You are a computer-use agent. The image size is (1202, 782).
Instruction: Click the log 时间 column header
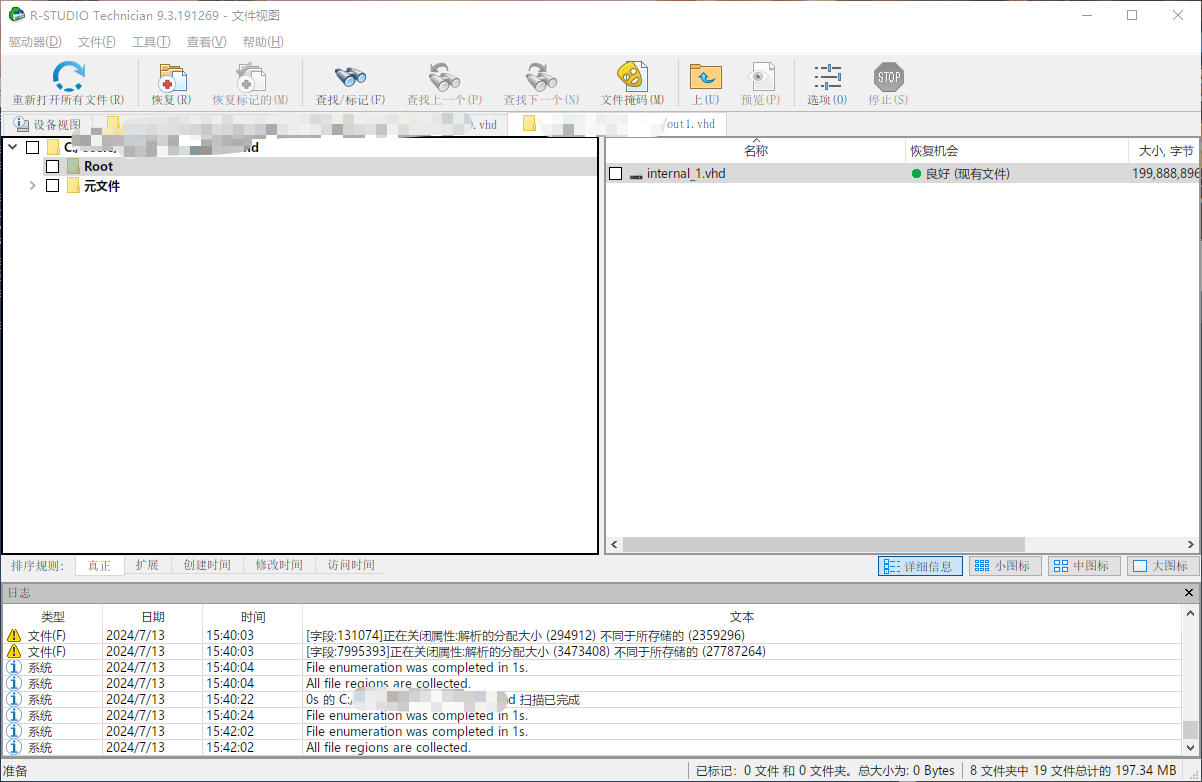[x=253, y=617]
